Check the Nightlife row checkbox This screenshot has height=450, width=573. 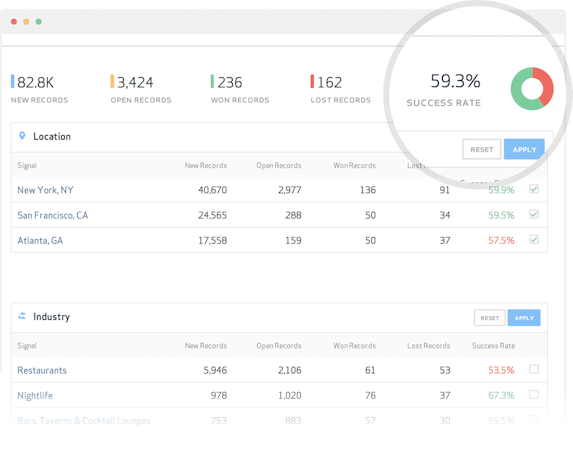pos(534,394)
